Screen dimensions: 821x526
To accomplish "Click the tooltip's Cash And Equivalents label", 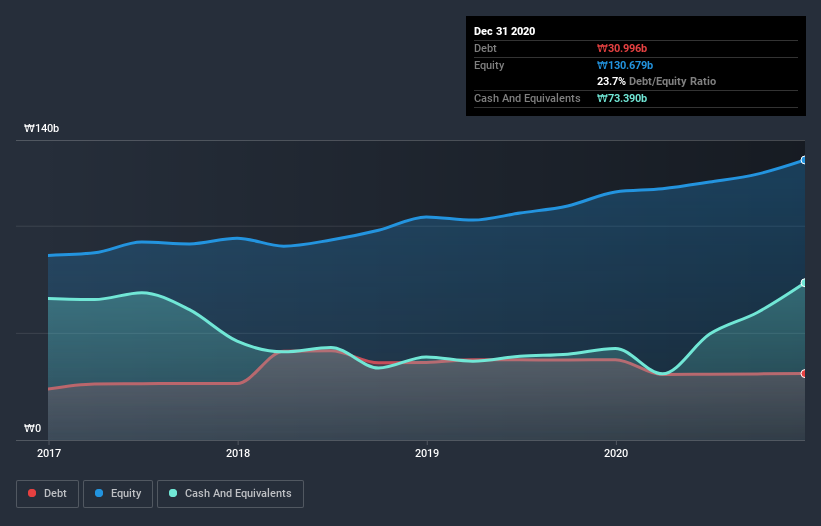I will coord(527,98).
